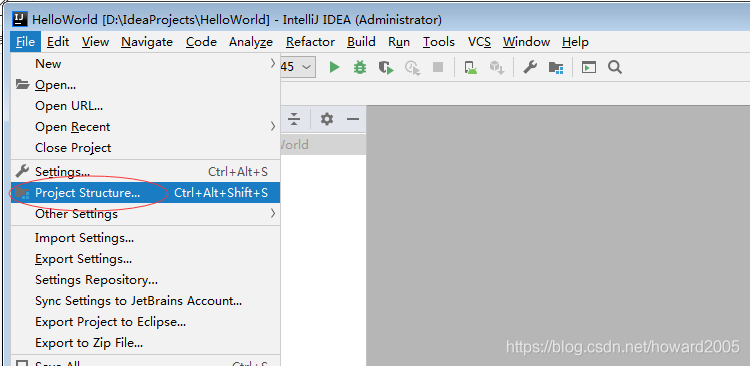Click Save All menu entry
The image size is (750, 366).
145,362
